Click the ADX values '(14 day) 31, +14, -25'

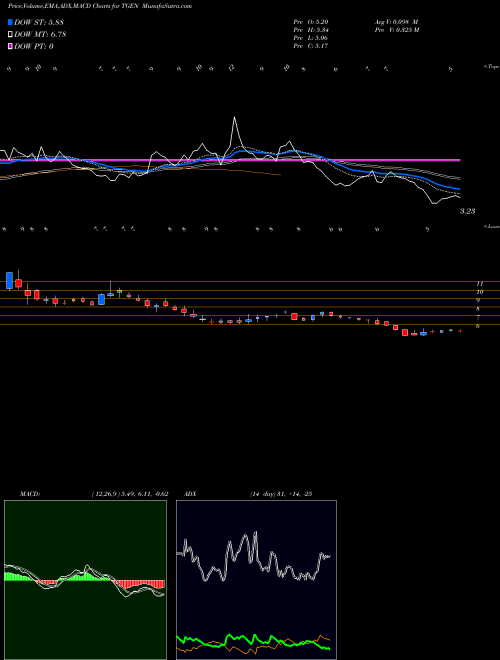click(280, 494)
